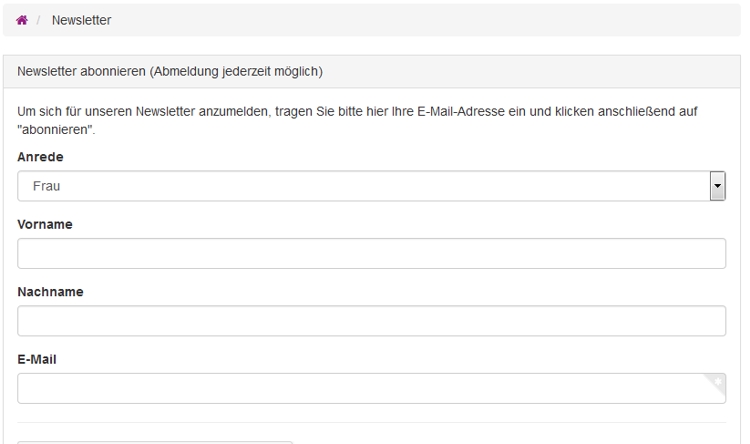Viewport: 750px width, 444px height.
Task: Click the corner icon in E-Mail field
Action: pyautogui.click(x=717, y=381)
